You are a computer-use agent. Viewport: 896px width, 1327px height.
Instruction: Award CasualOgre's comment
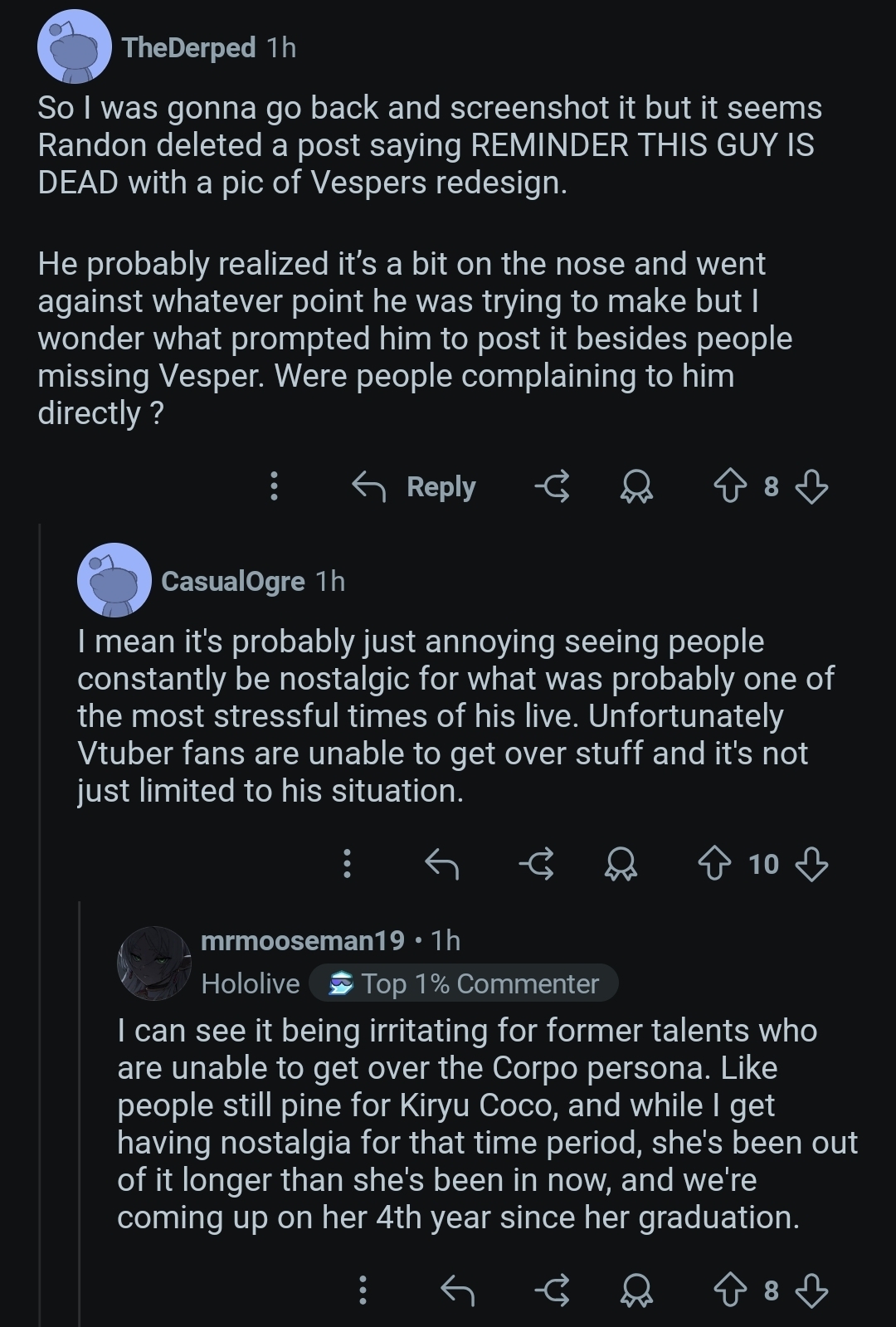click(x=621, y=865)
